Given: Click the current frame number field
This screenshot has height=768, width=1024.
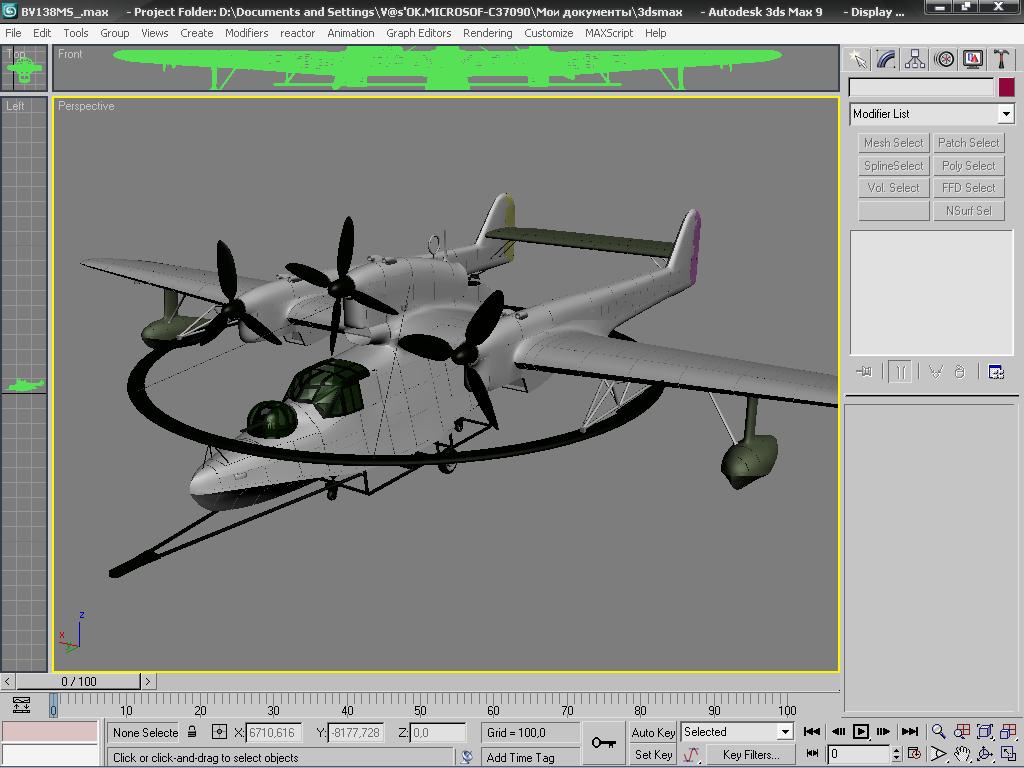Looking at the screenshot, I should click(857, 754).
